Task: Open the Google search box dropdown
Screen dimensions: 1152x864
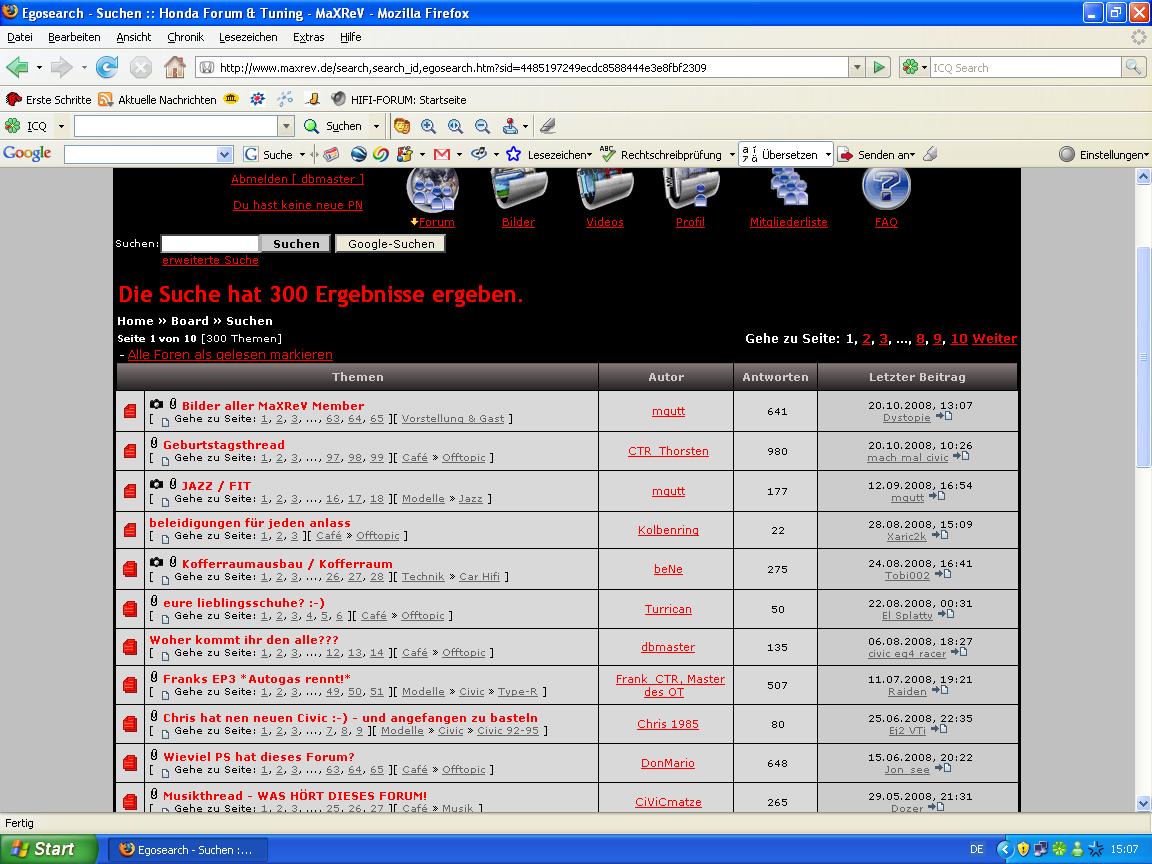Action: (x=225, y=154)
